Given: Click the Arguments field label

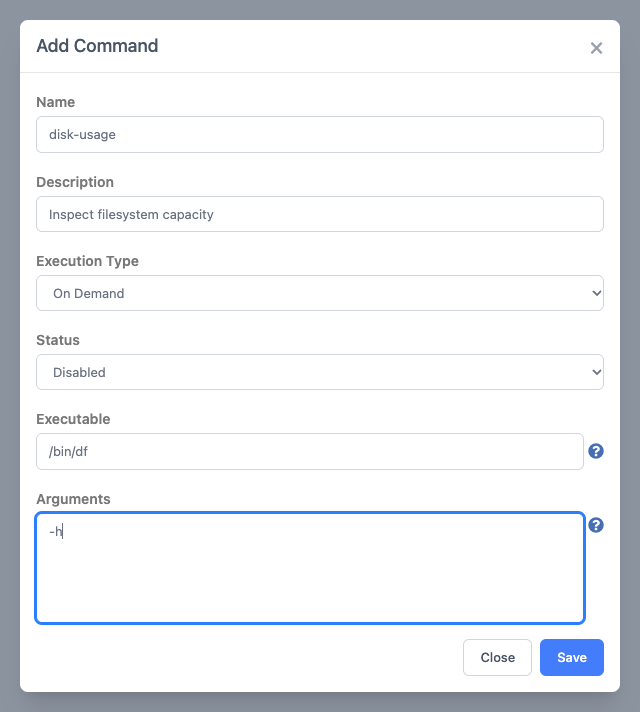Looking at the screenshot, I should tap(73, 499).
